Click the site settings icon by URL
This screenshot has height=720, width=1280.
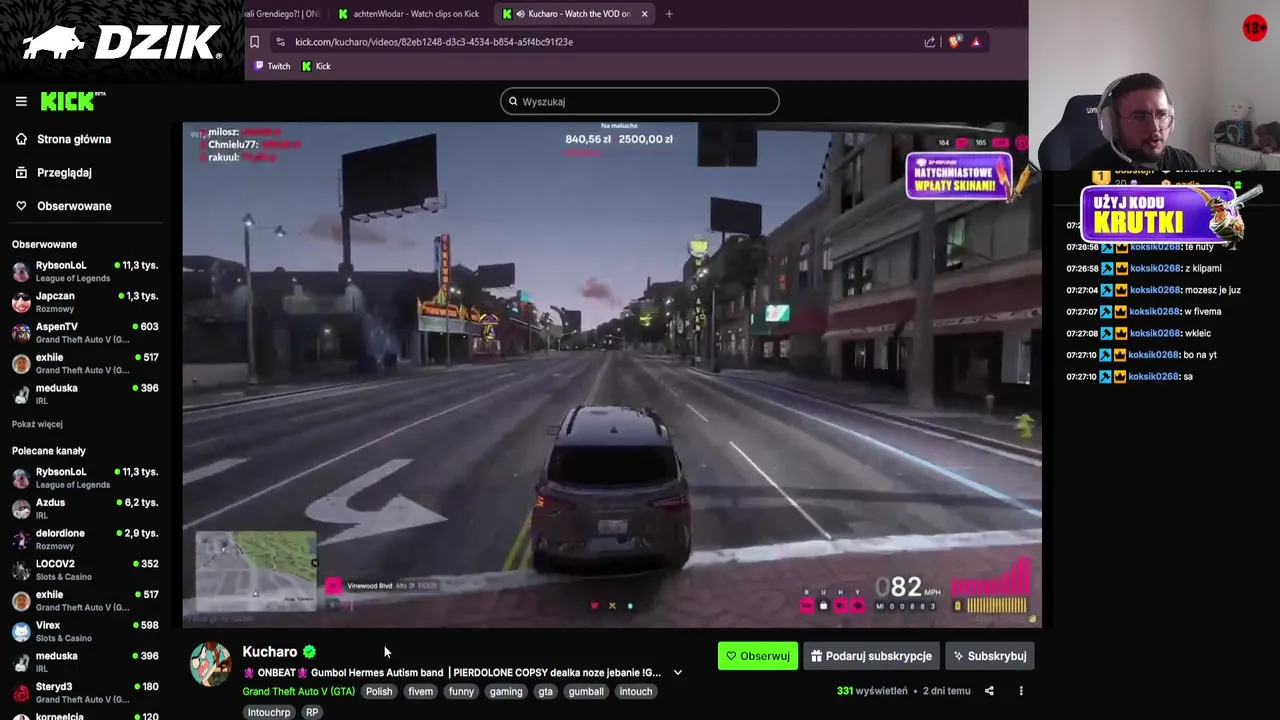(x=280, y=42)
